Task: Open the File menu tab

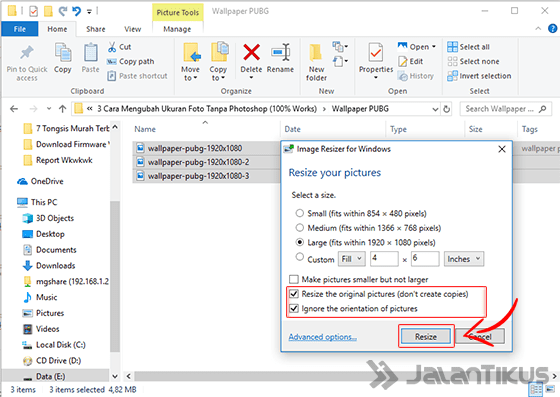Action: point(20,29)
